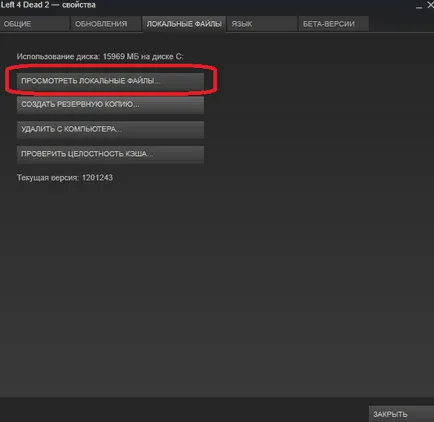Click УДАЛИТЬ С КОМПЬЮТЕРА button
434x422 pixels.
click(x=110, y=129)
